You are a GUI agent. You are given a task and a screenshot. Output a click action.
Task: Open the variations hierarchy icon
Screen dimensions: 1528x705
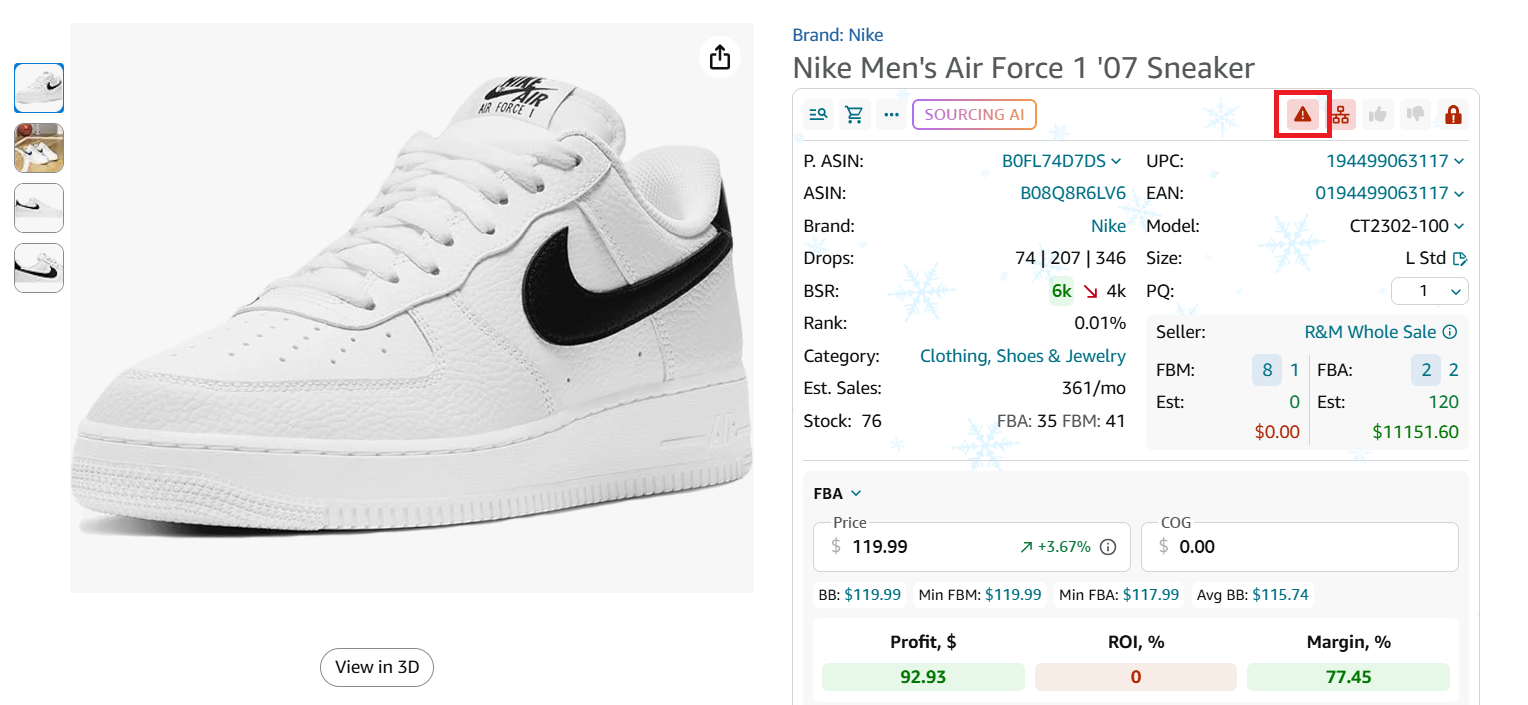click(1340, 114)
